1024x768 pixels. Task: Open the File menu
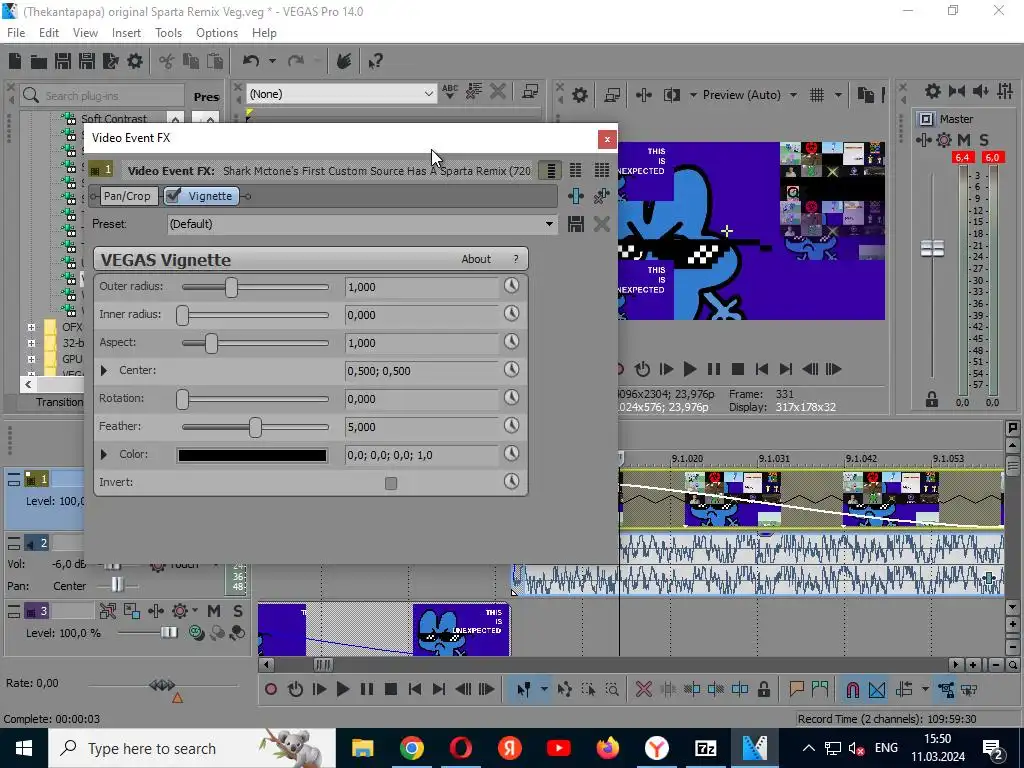[16, 33]
